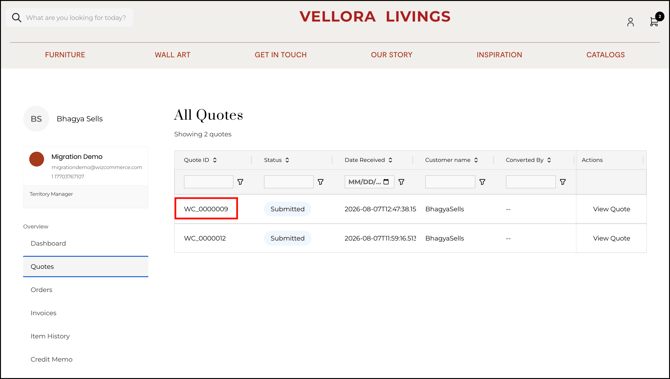
Task: Click the Status filter text box
Action: click(289, 182)
